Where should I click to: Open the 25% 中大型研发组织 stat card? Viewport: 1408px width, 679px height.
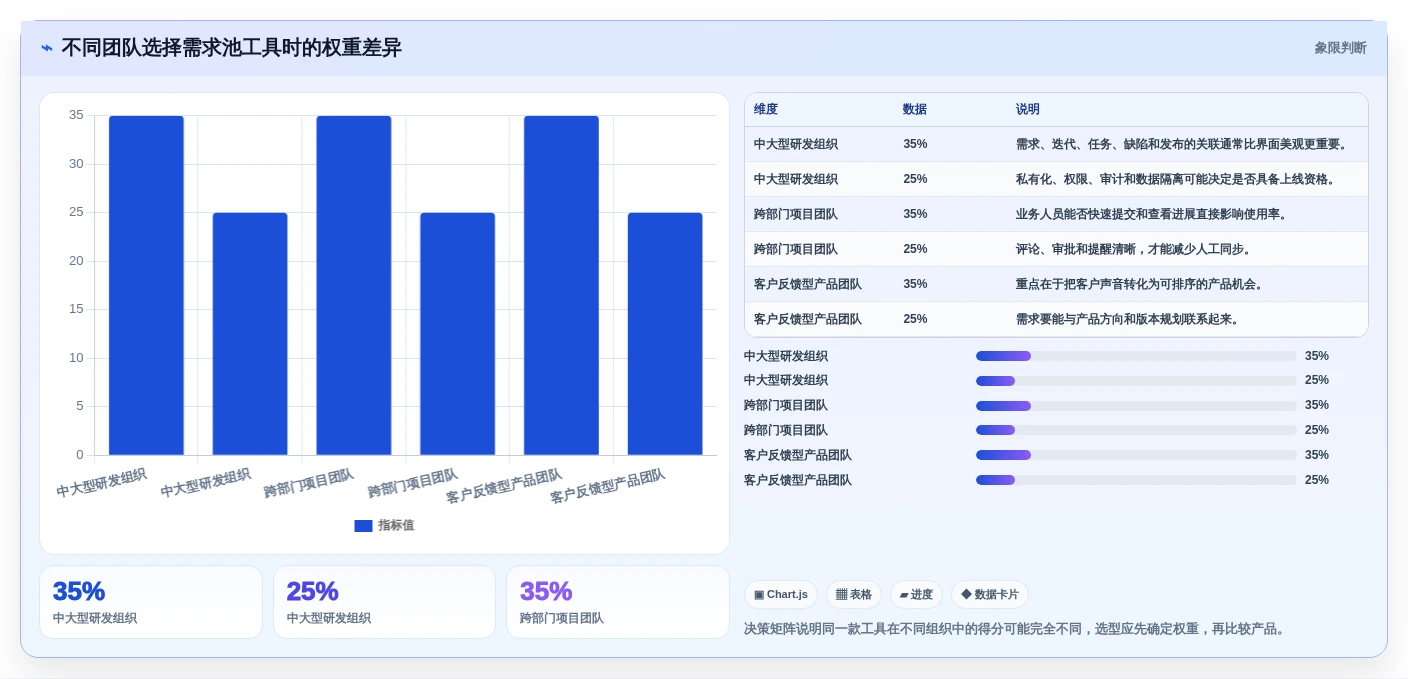point(384,602)
